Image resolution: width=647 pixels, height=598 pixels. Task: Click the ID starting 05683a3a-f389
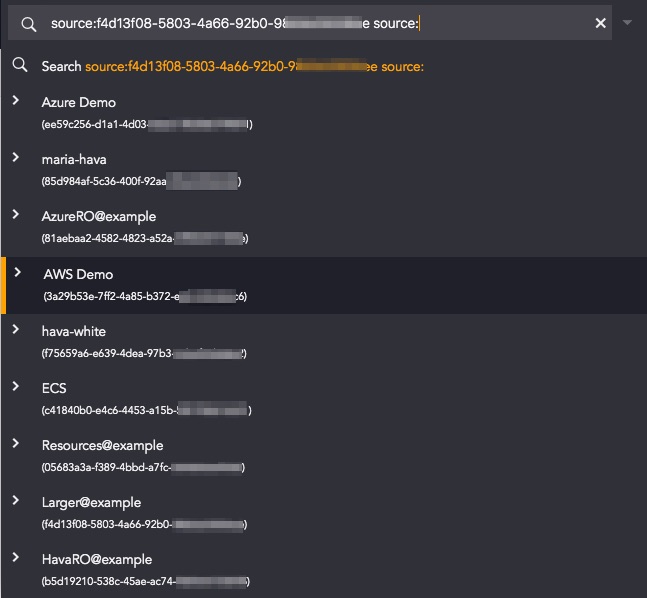tap(143, 467)
